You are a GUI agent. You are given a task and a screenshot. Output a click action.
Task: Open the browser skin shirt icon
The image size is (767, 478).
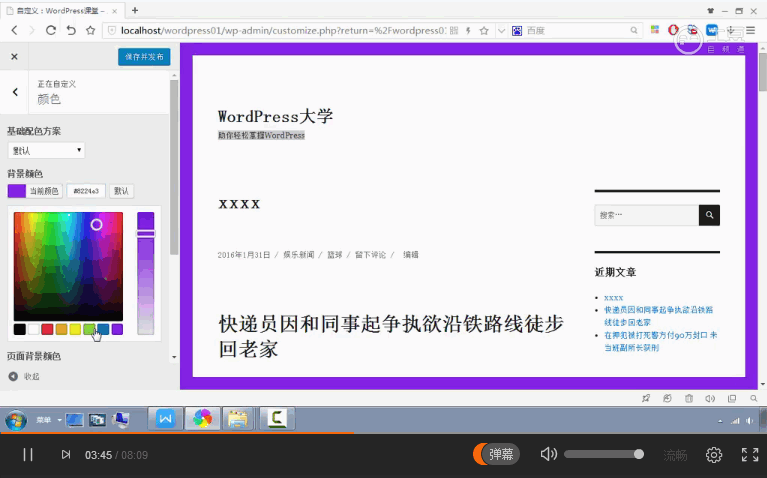pyautogui.click(x=711, y=10)
